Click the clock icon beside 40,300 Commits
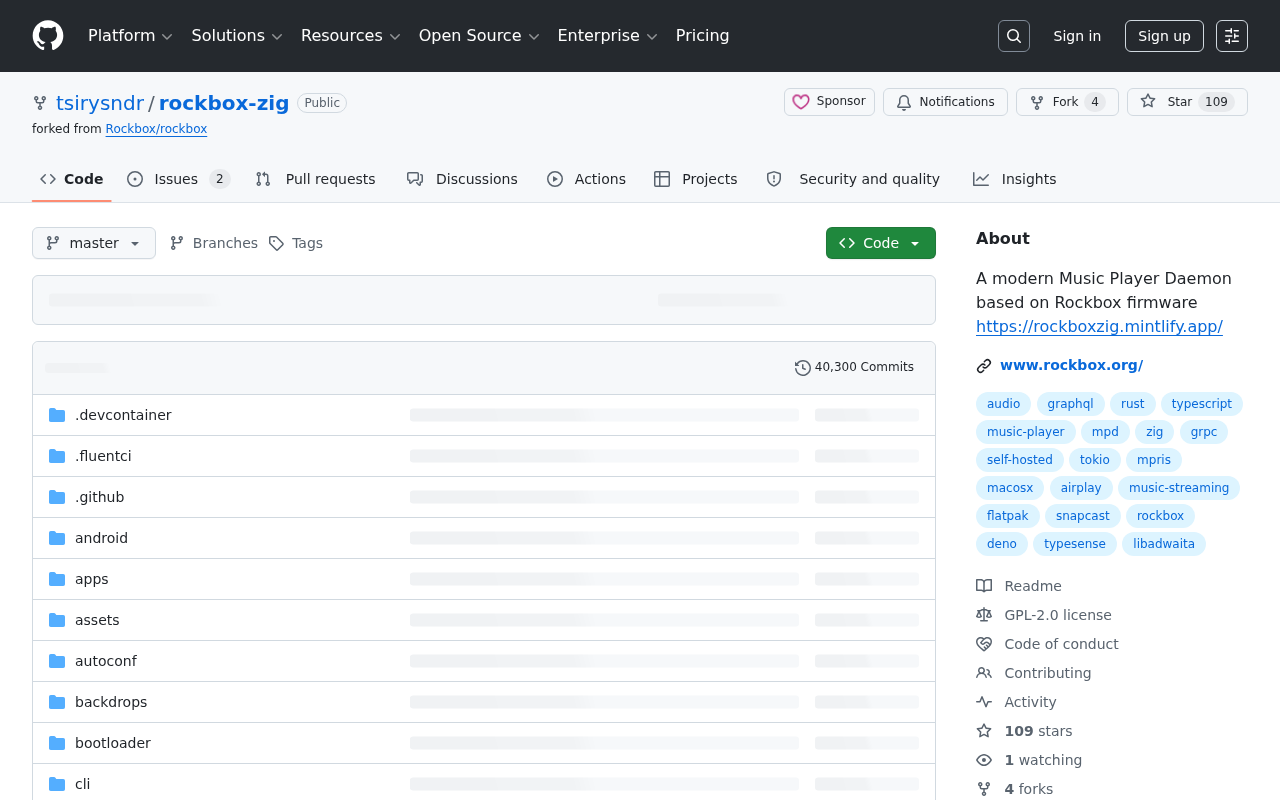 [x=803, y=368]
